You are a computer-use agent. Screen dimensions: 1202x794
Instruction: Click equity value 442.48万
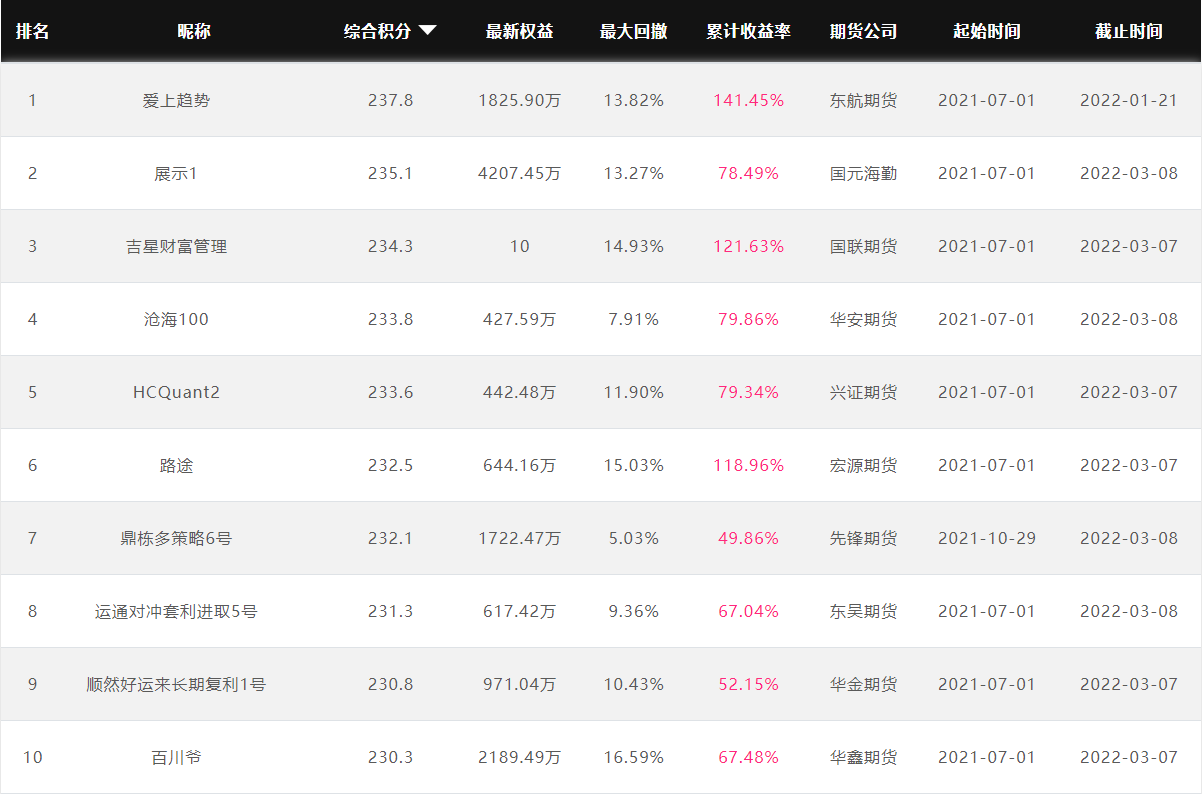(x=520, y=392)
